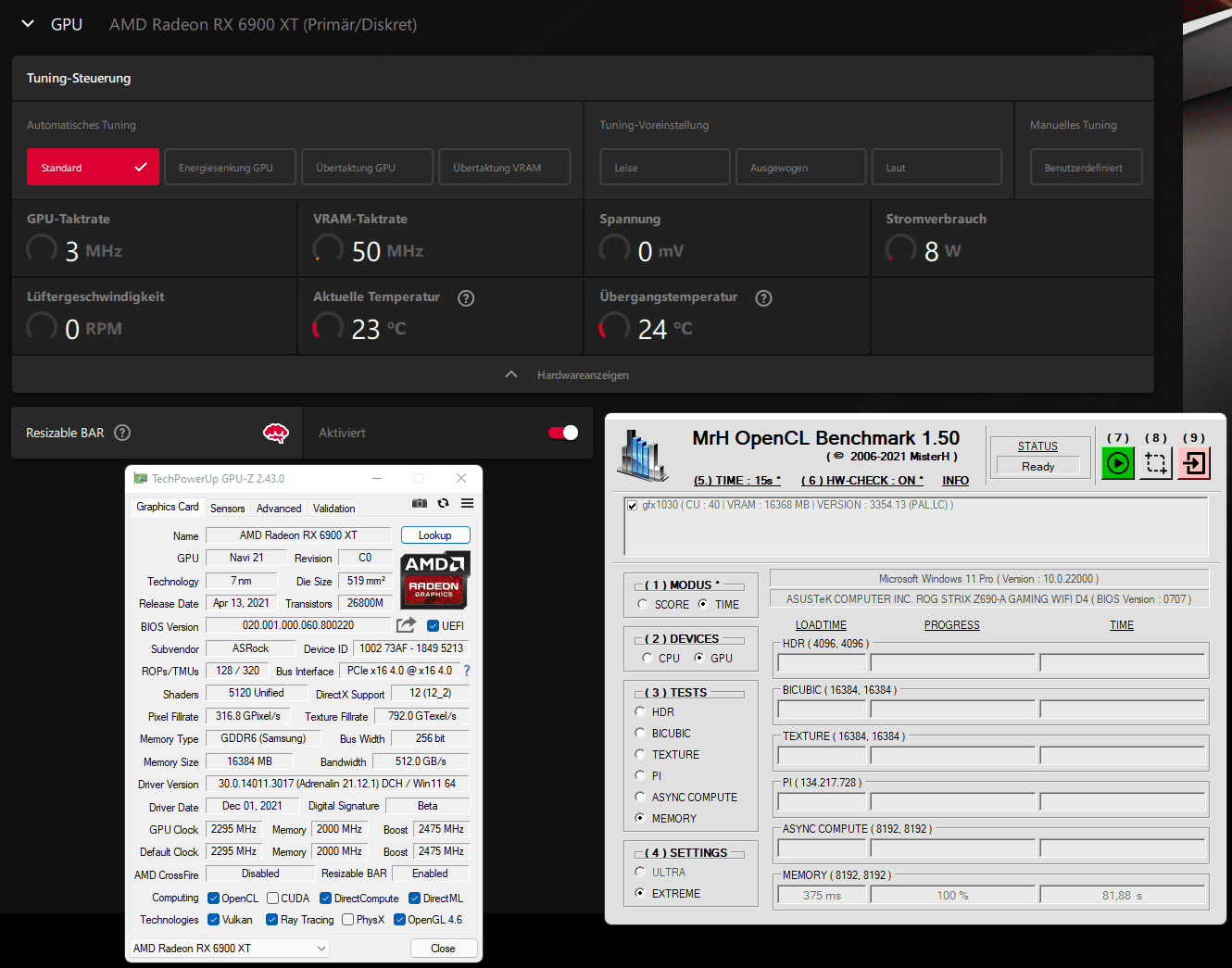Viewport: 1232px width, 968px height.
Task: Toggle the OpenCL checkbox
Action: [213, 899]
